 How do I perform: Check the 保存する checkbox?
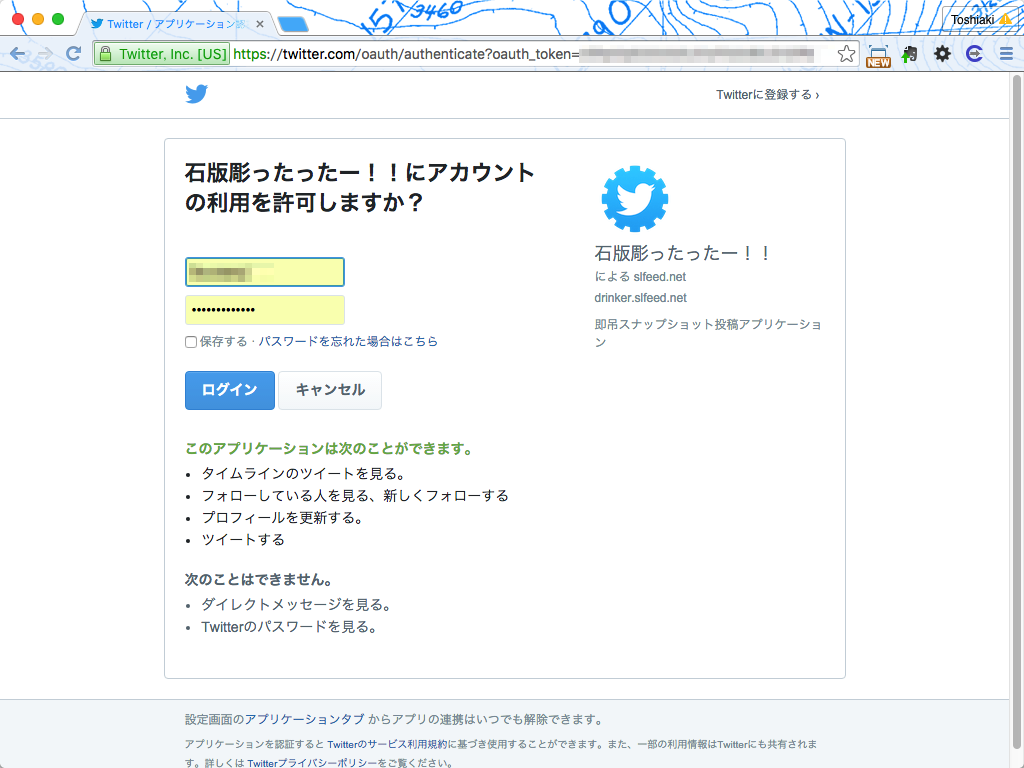pos(191,342)
